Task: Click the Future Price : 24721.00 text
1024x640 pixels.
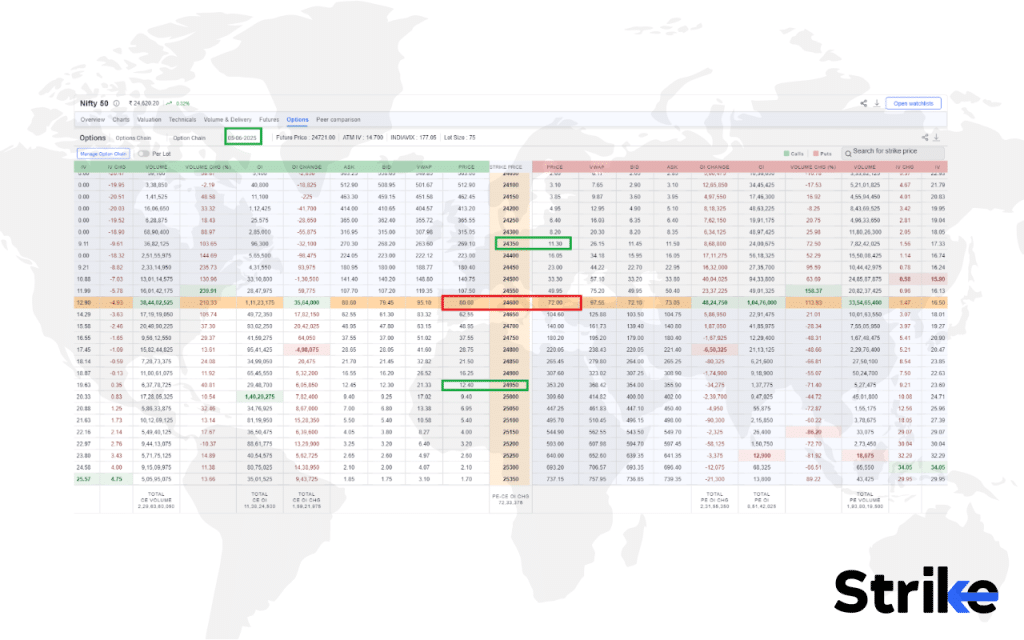Action: [306, 138]
